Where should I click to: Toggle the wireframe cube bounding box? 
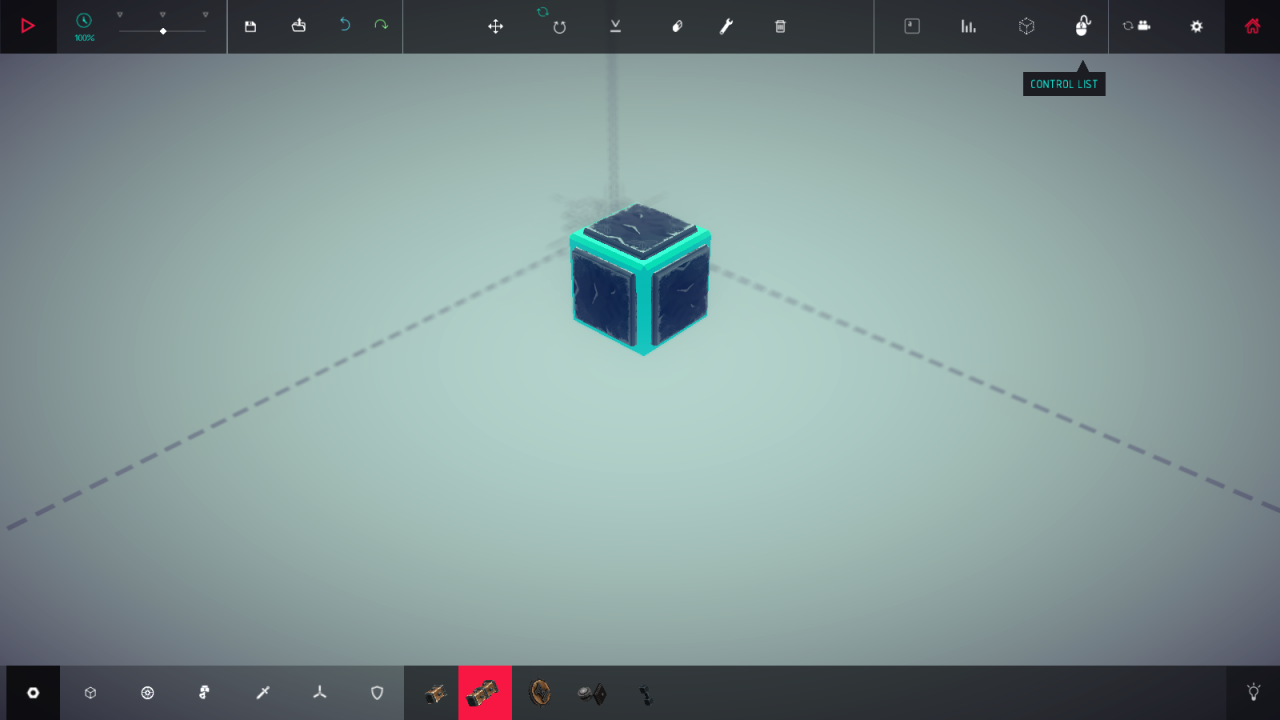[1026, 26]
